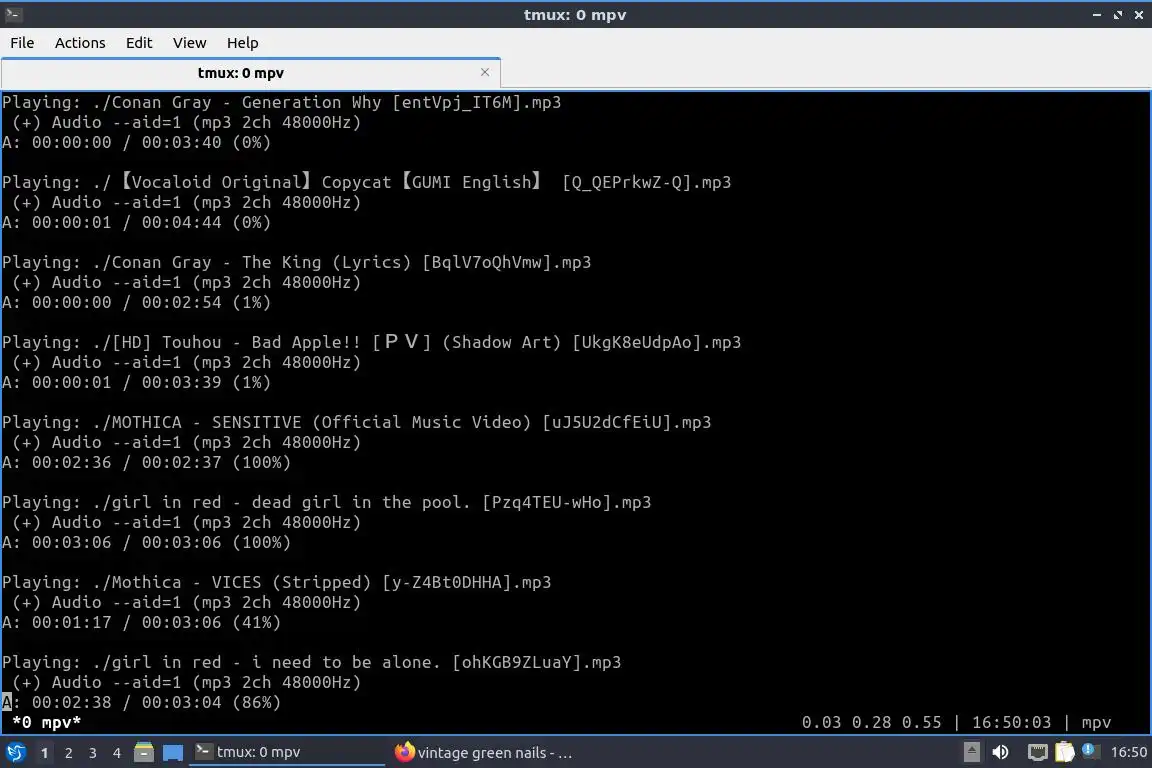This screenshot has width=1152, height=768.
Task: Close the terminal window via title bar
Action: tap(1139, 15)
